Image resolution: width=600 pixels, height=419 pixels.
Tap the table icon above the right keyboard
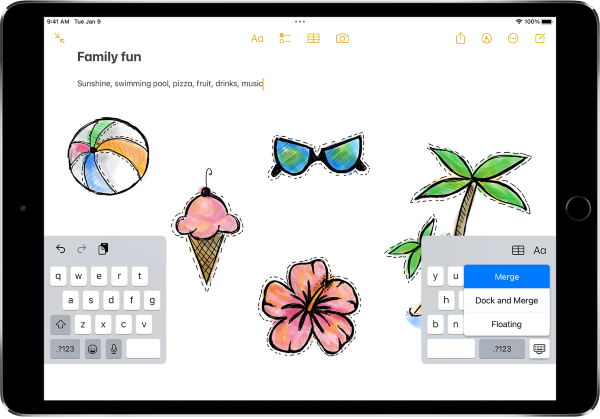click(x=518, y=250)
